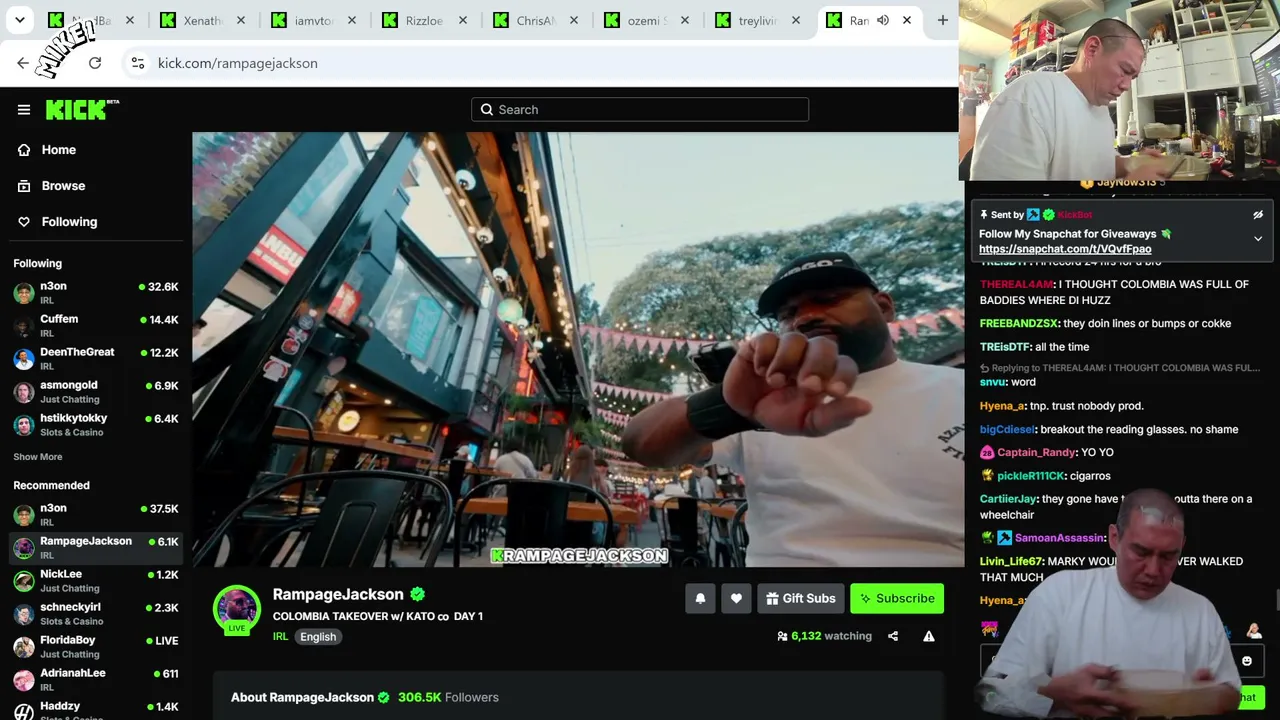Click the magnifier icon in the search box
The height and width of the screenshot is (720, 1280).
pyautogui.click(x=487, y=110)
